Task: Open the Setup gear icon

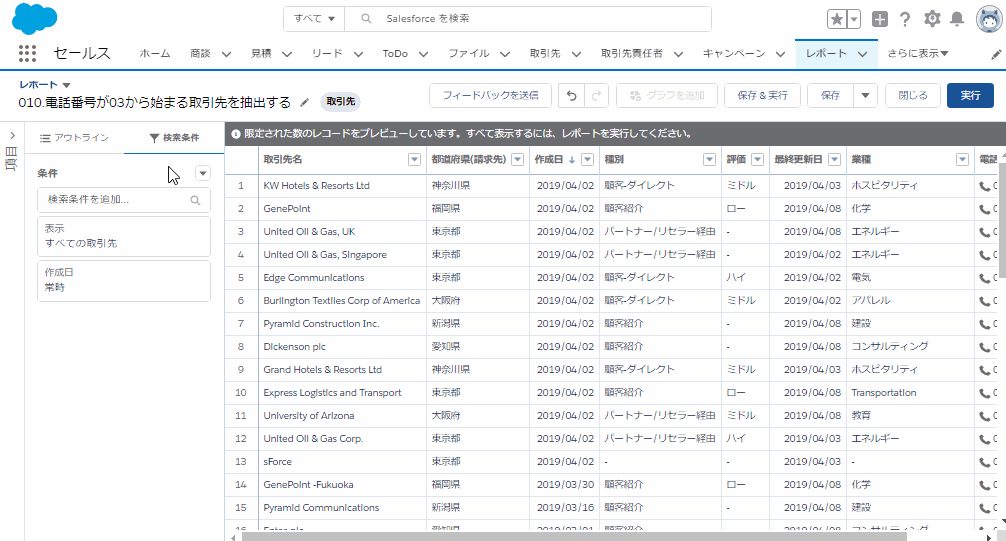Action: 932,19
